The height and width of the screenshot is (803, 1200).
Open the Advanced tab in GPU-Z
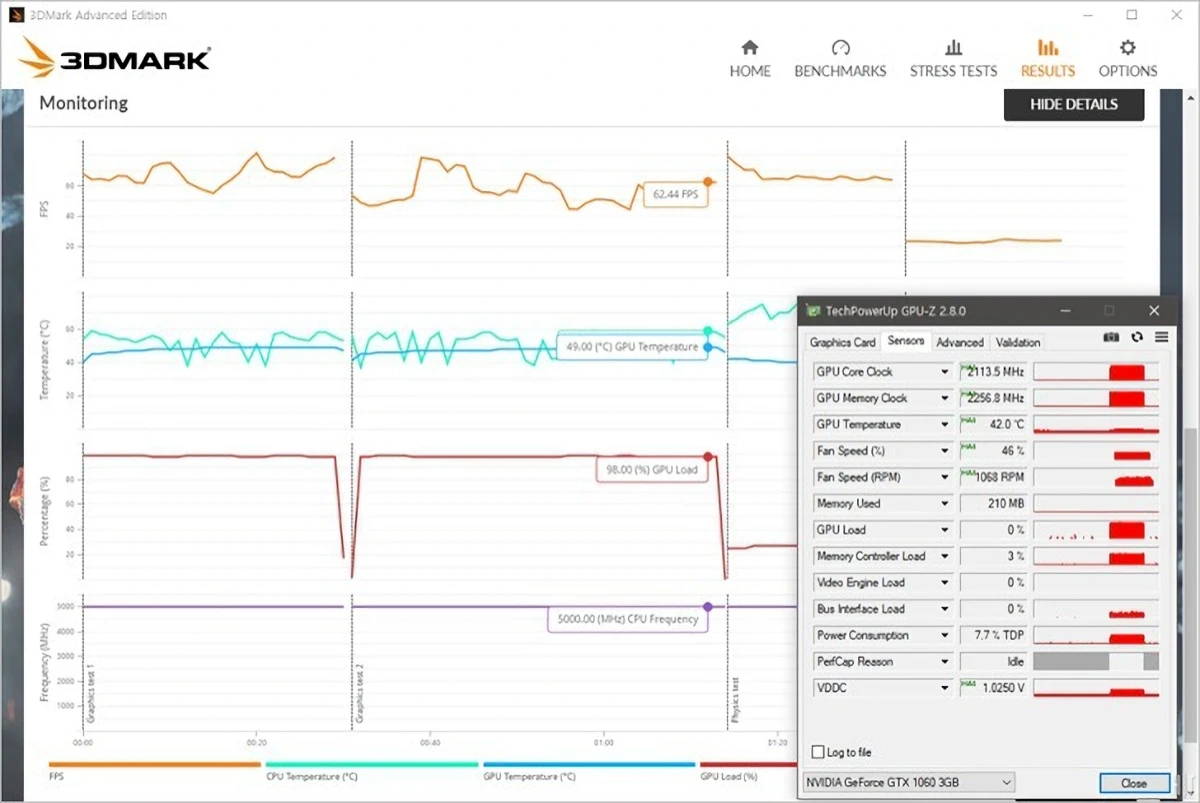[960, 342]
